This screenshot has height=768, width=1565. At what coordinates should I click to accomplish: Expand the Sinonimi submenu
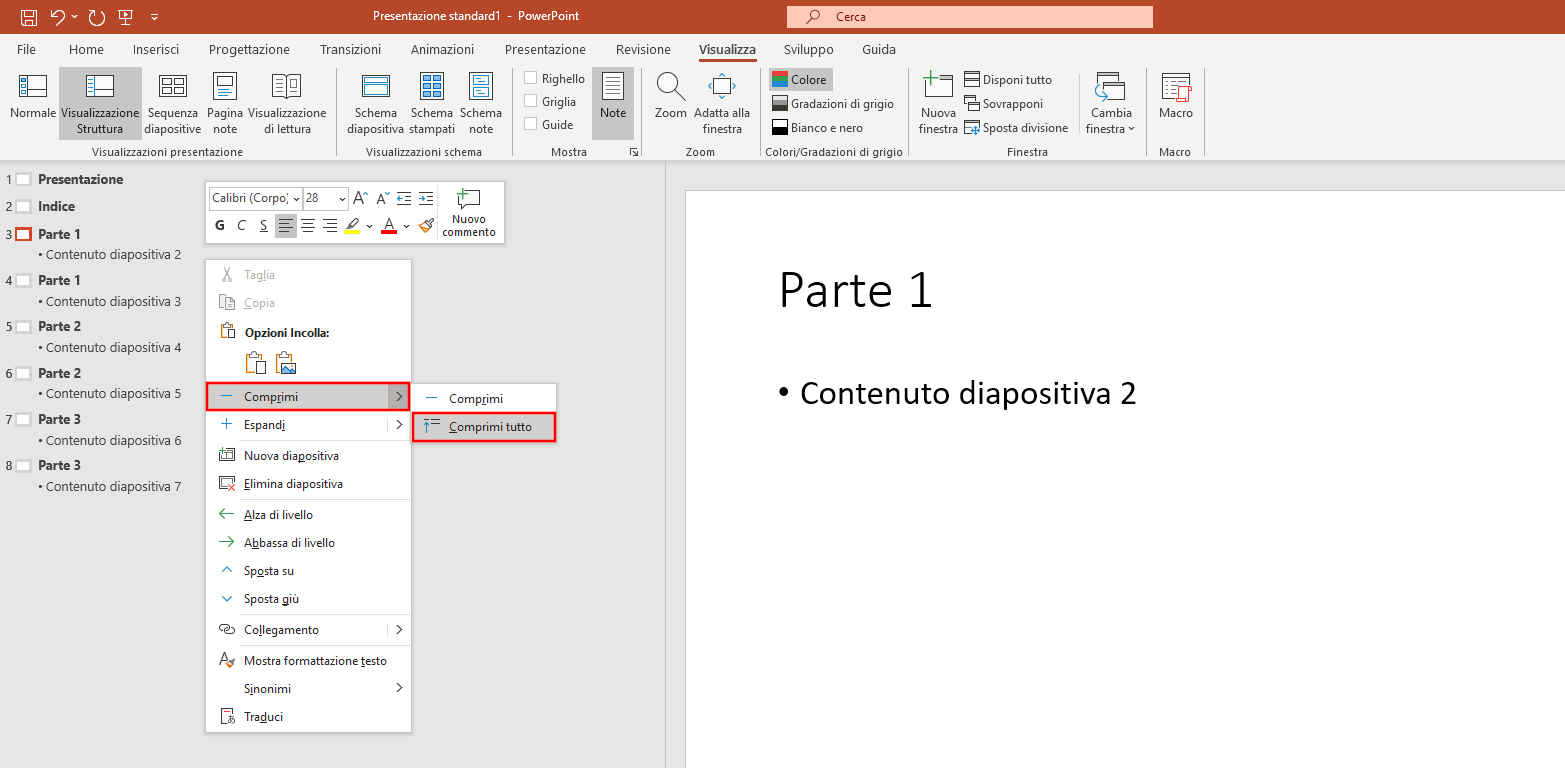coord(399,688)
